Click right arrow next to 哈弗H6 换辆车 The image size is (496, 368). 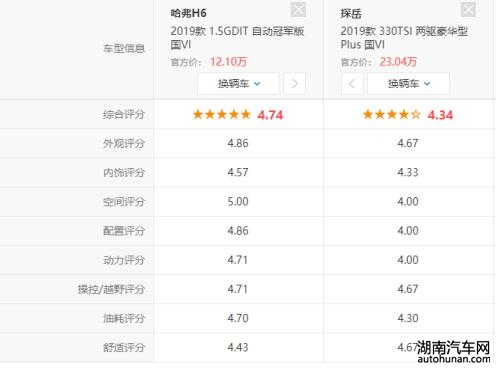pos(294,83)
